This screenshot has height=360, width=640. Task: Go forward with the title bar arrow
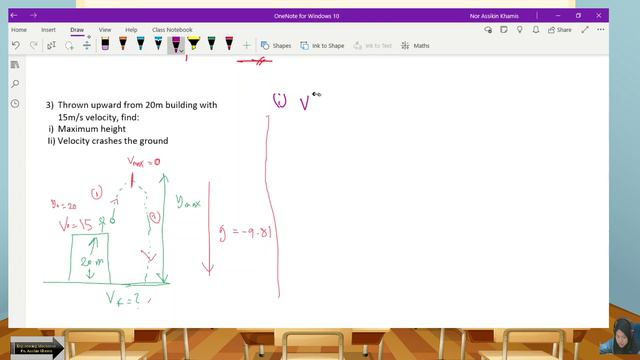(33, 16)
